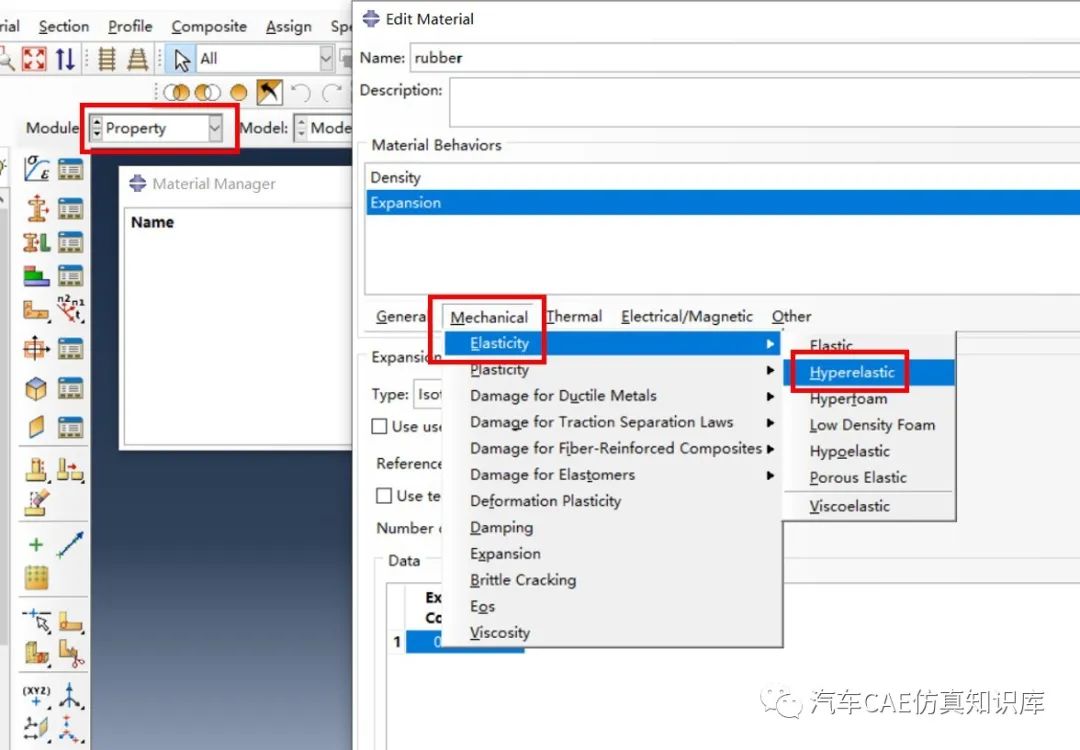The height and width of the screenshot is (750, 1080).
Task: Expand Damage for Fiber-Reinforced Composites submenu
Action: pyautogui.click(x=612, y=448)
